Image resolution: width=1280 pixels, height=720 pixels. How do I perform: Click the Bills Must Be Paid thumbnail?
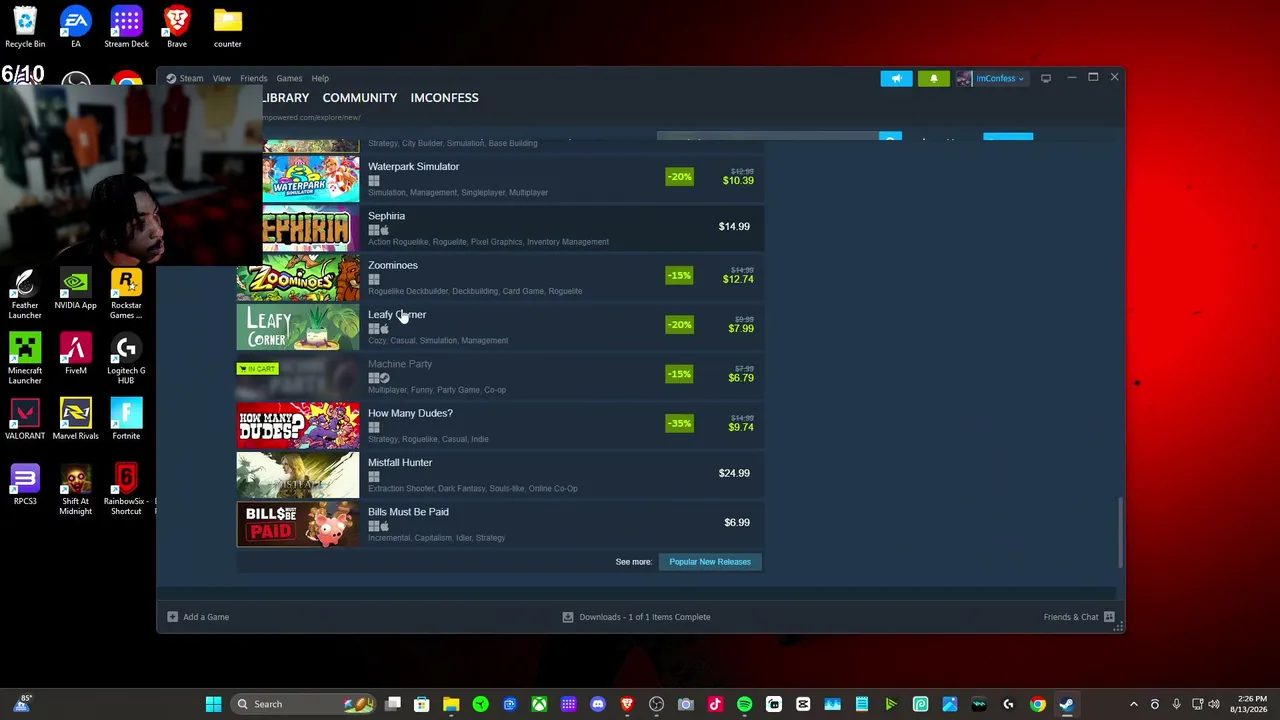point(298,524)
